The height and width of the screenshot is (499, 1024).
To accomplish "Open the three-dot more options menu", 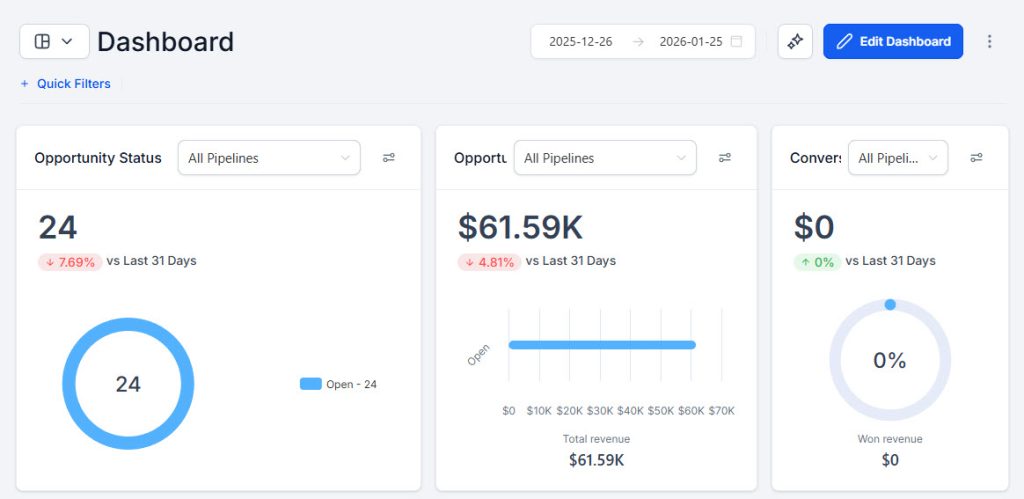I will tap(990, 42).
